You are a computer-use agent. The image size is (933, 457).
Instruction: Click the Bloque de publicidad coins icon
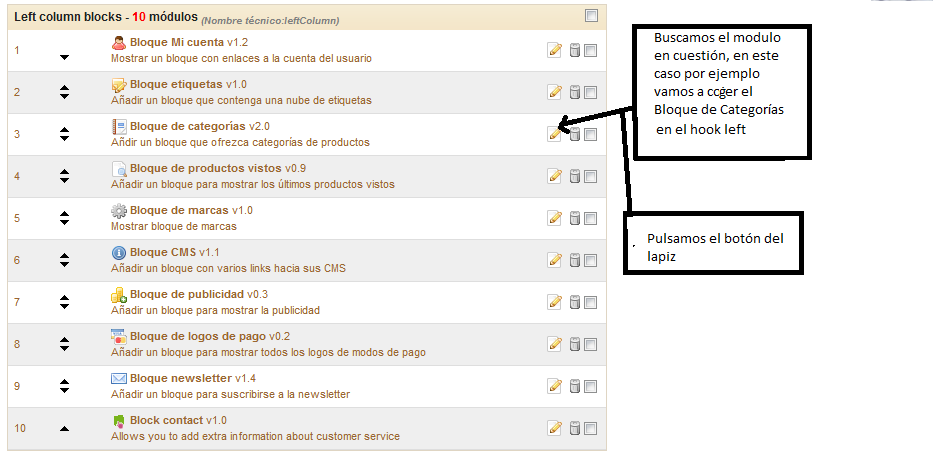coord(119,295)
